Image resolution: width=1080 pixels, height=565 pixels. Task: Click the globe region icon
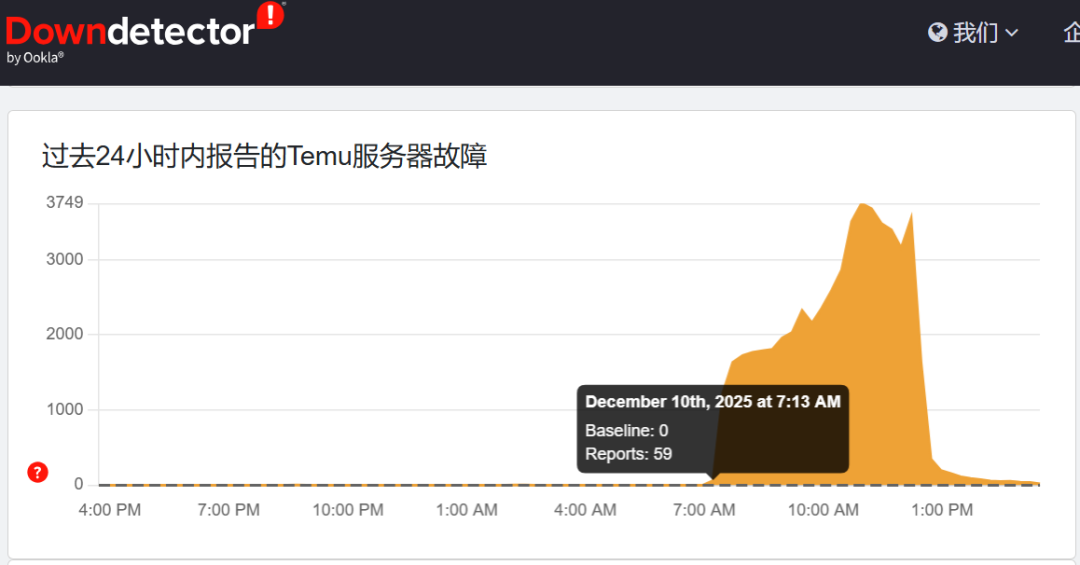pyautogui.click(x=937, y=33)
